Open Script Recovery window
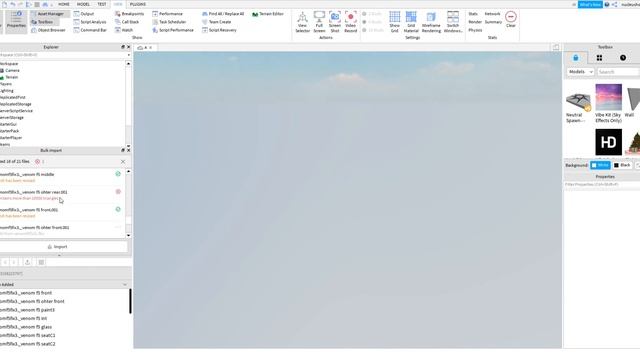The image size is (640, 360). [x=219, y=30]
